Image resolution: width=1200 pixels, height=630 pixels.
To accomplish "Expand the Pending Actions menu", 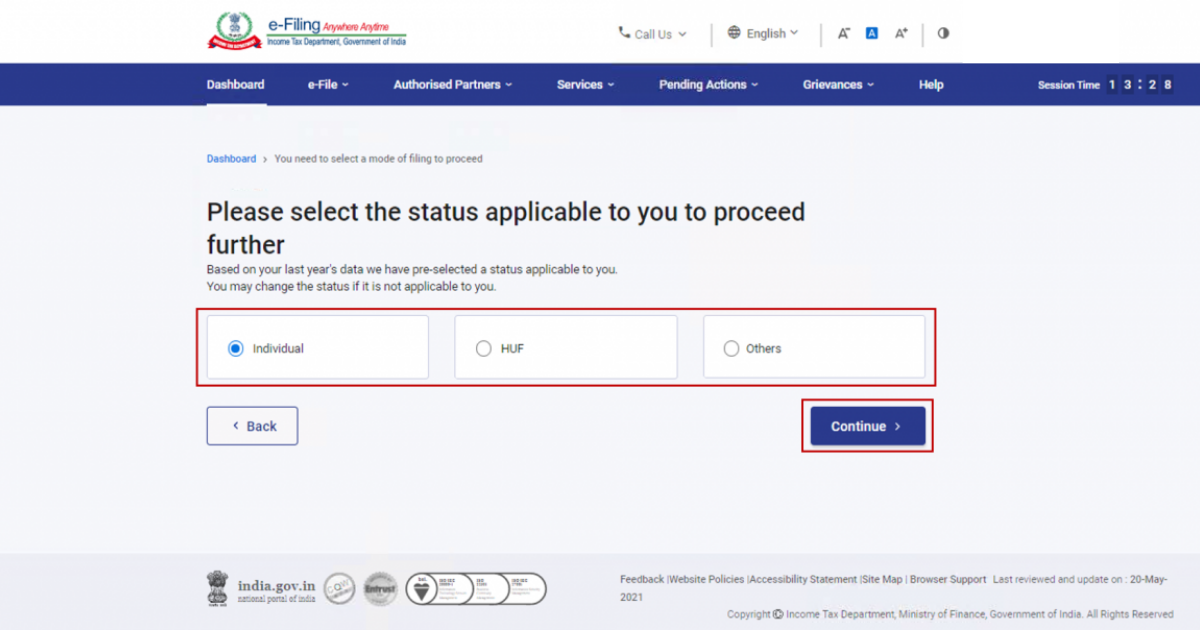I will tap(708, 85).
